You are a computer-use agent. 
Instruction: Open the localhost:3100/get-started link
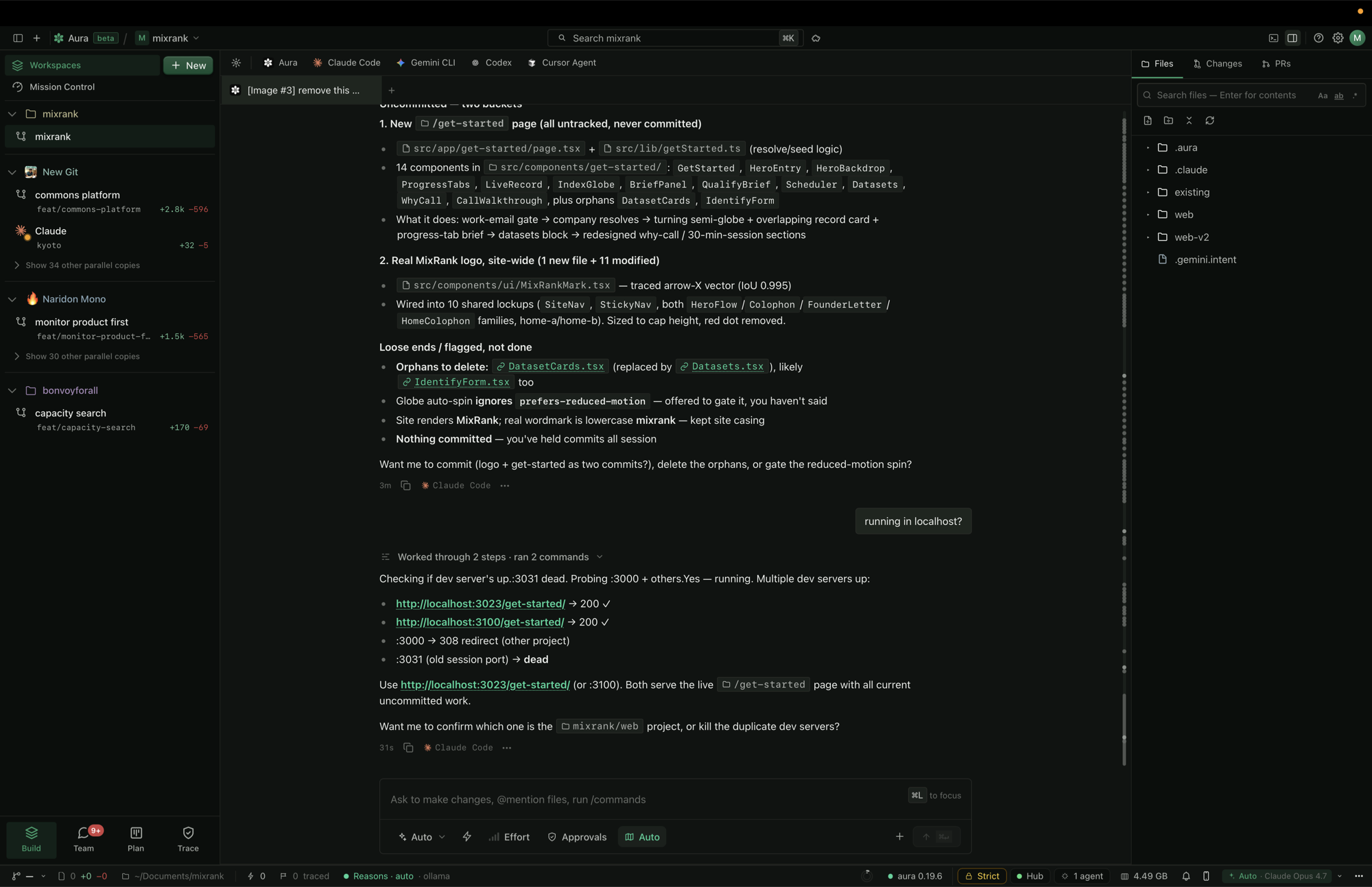[480, 622]
